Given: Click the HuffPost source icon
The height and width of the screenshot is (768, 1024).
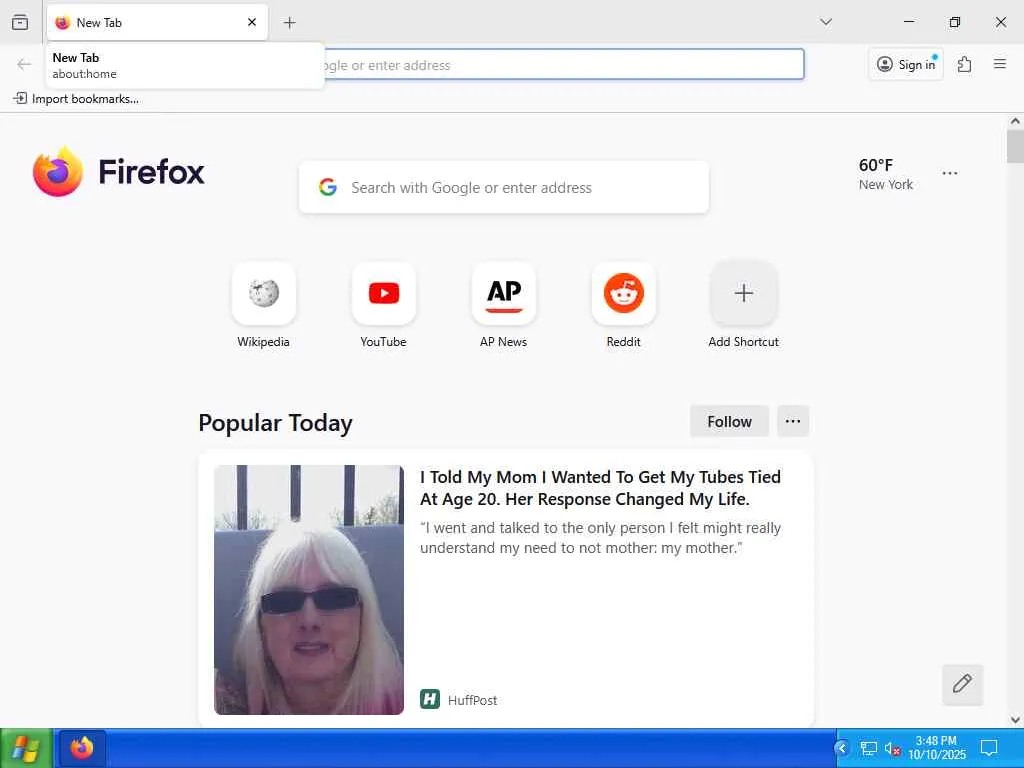Looking at the screenshot, I should [430, 699].
